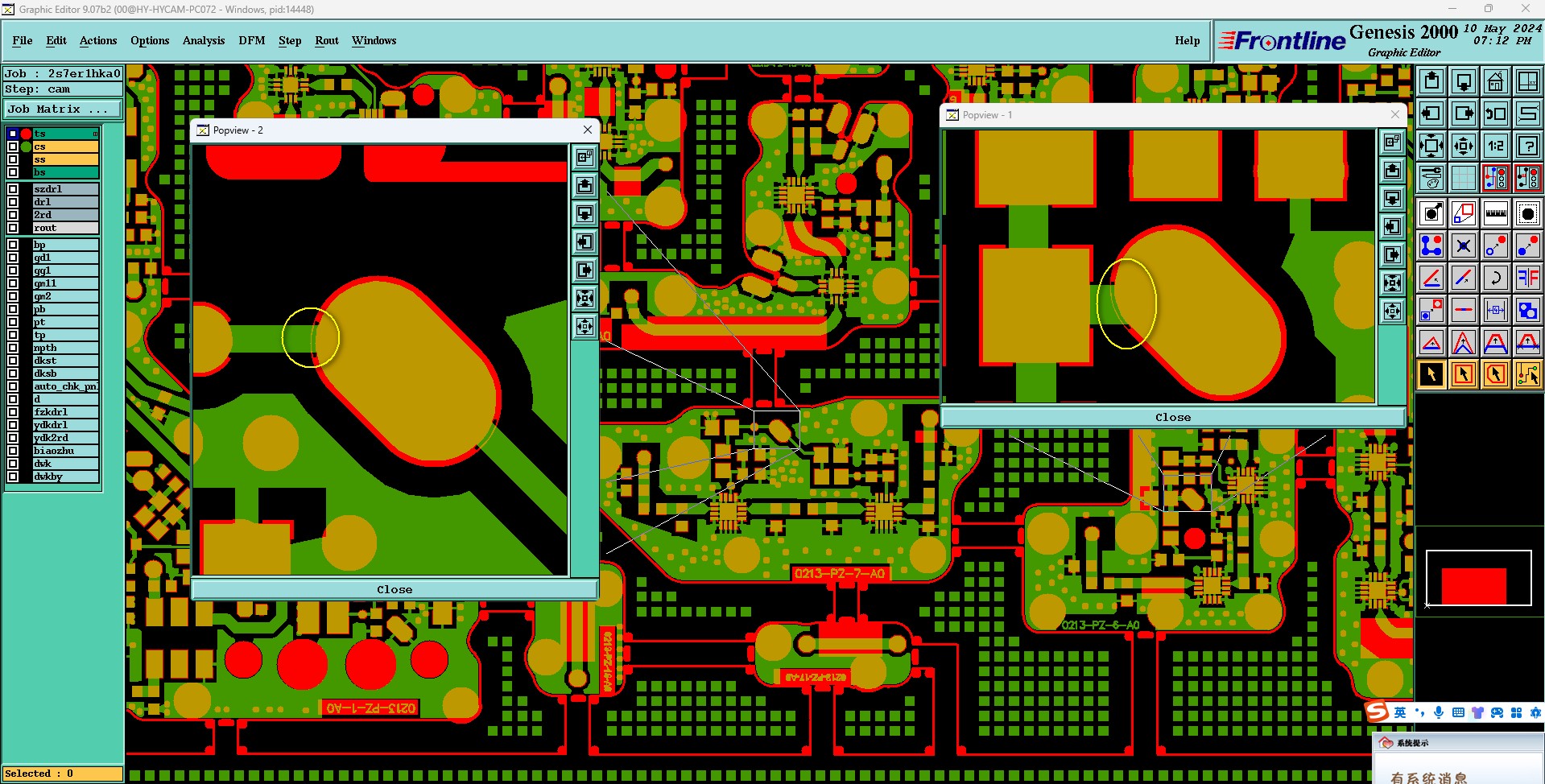Click the overview map thumbnail
Viewport: 1545px width, 784px height.
pyautogui.click(x=1478, y=578)
